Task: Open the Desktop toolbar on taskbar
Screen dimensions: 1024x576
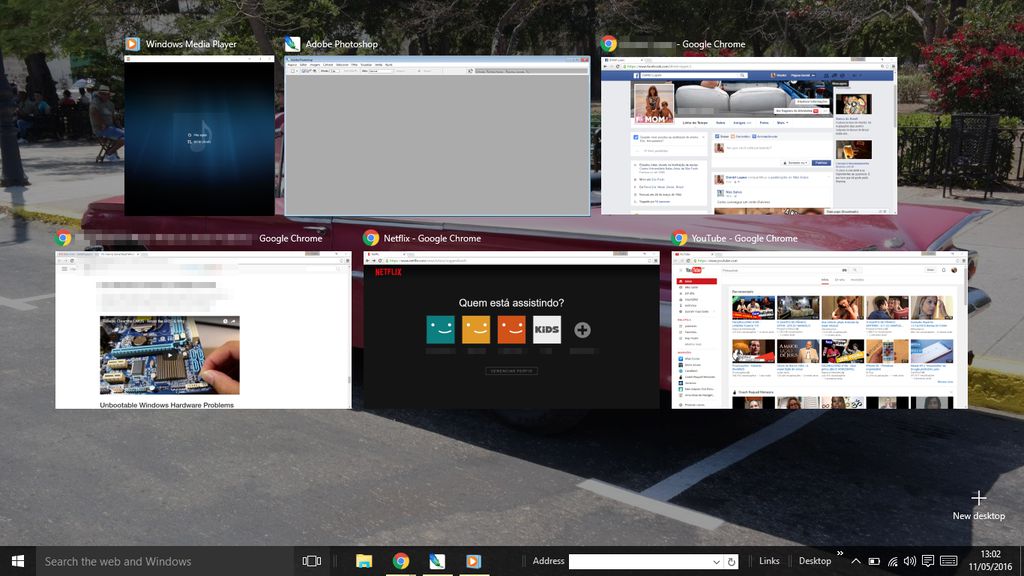Action: point(815,561)
